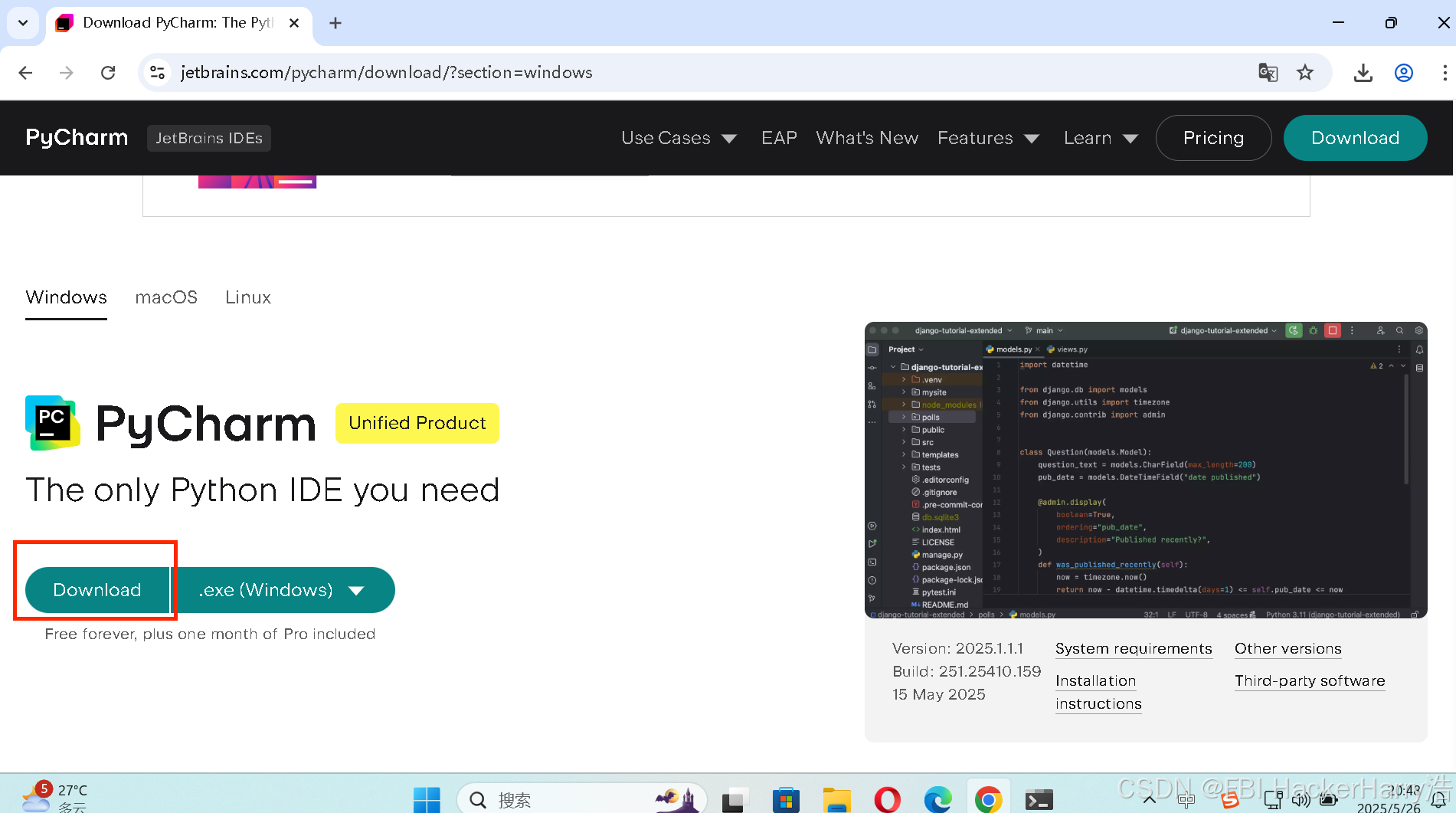1456x813 pixels.
Task: Close the Download PyCharm tab
Action: [294, 23]
